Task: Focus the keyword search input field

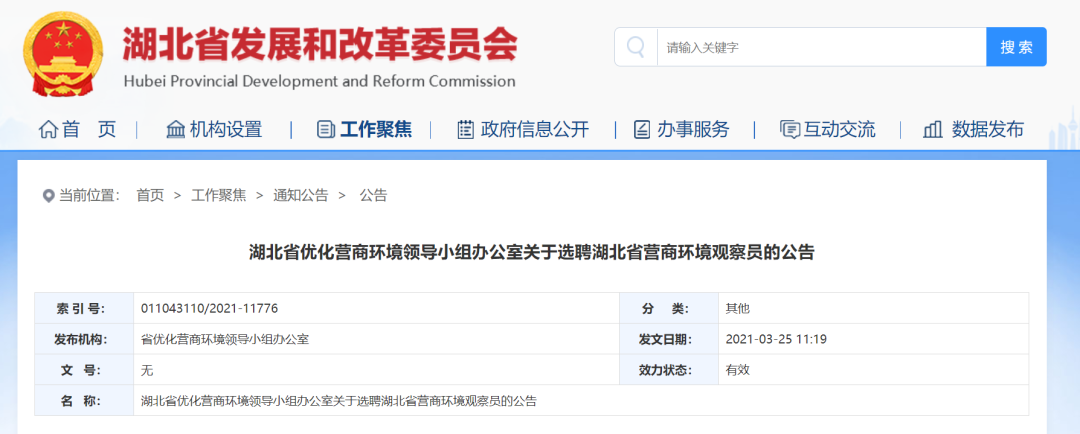Action: pyautogui.click(x=820, y=47)
